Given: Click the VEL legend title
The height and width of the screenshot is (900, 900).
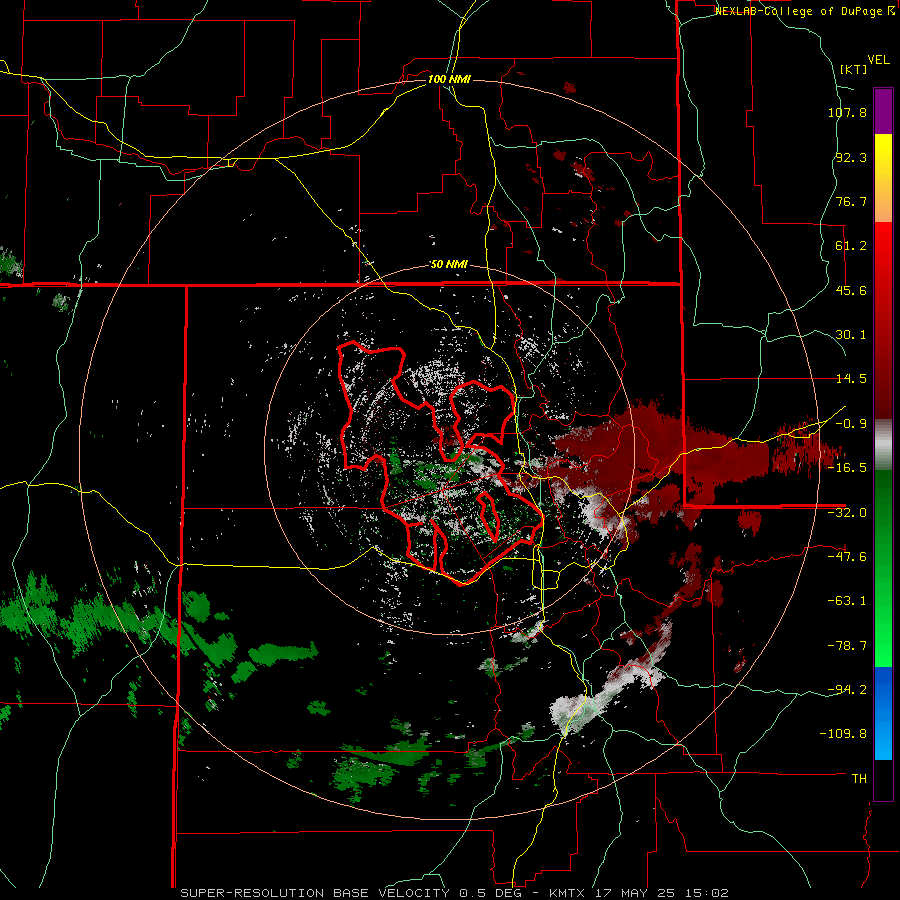Looking at the screenshot, I should click(878, 59).
